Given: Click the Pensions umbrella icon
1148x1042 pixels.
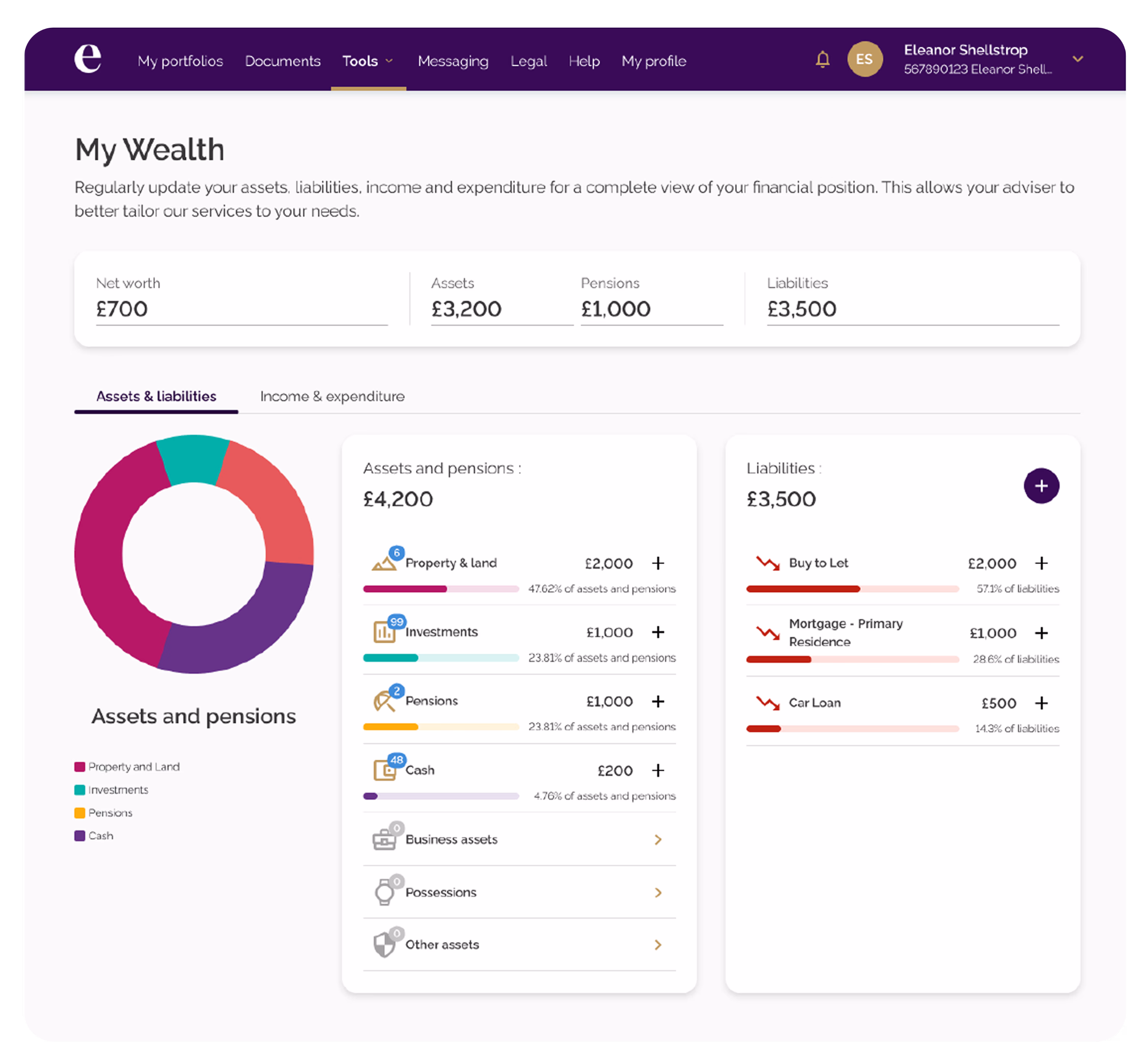Looking at the screenshot, I should [x=384, y=701].
